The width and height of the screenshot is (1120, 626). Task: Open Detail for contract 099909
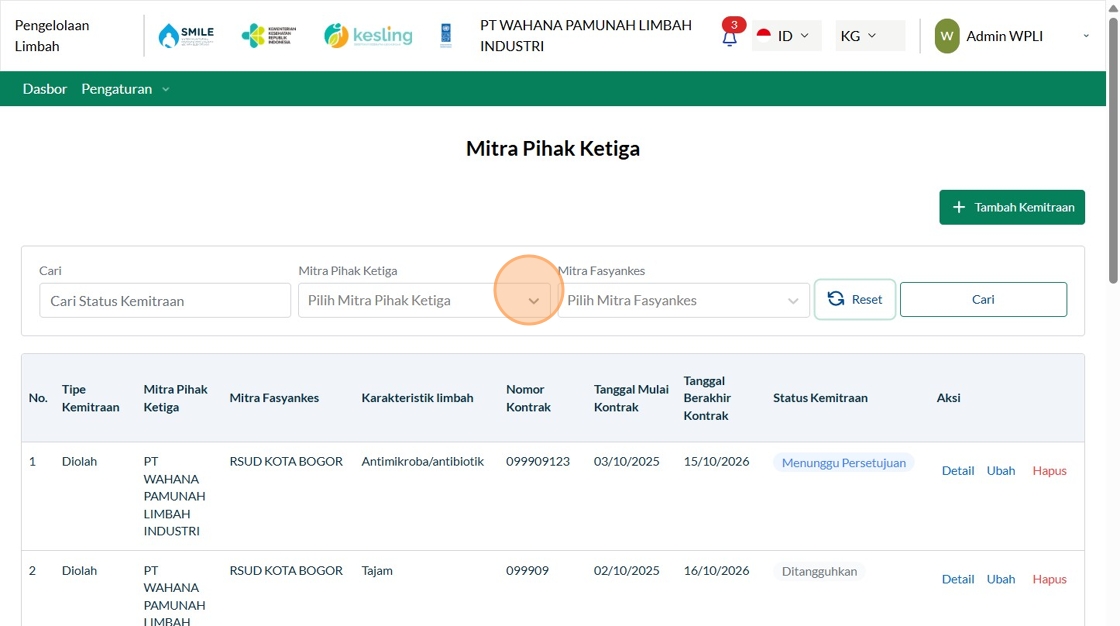pyautogui.click(x=958, y=579)
